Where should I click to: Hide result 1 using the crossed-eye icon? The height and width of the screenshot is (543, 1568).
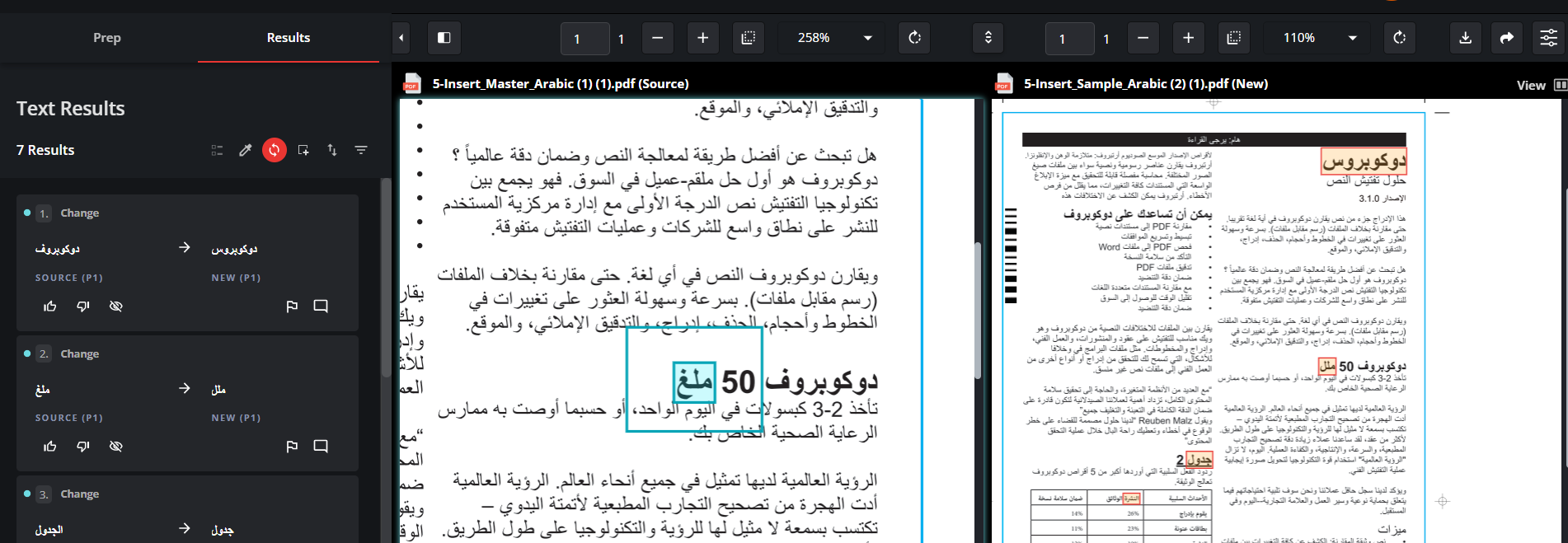tap(116, 307)
